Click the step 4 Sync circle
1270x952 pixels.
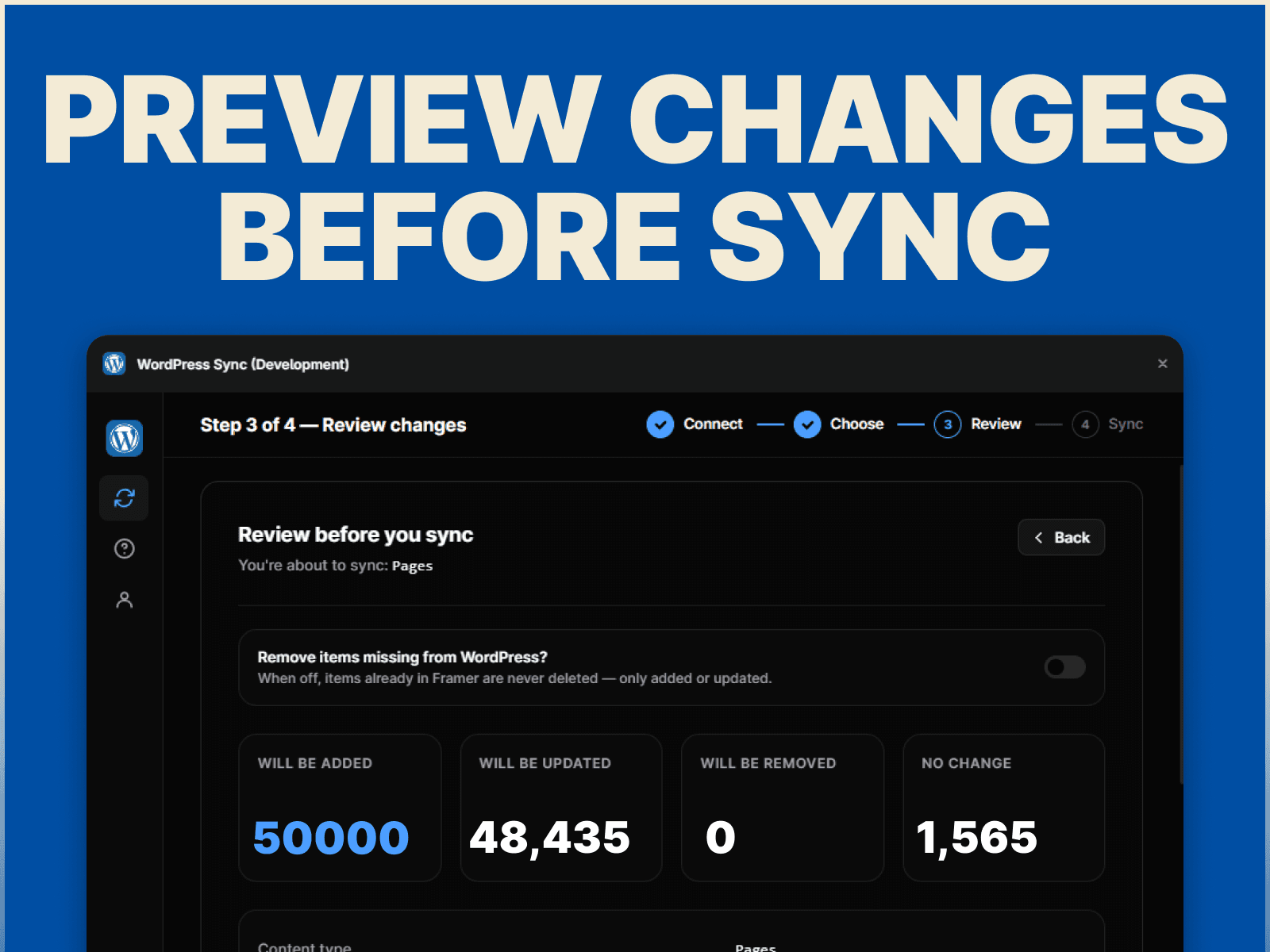click(x=1085, y=424)
